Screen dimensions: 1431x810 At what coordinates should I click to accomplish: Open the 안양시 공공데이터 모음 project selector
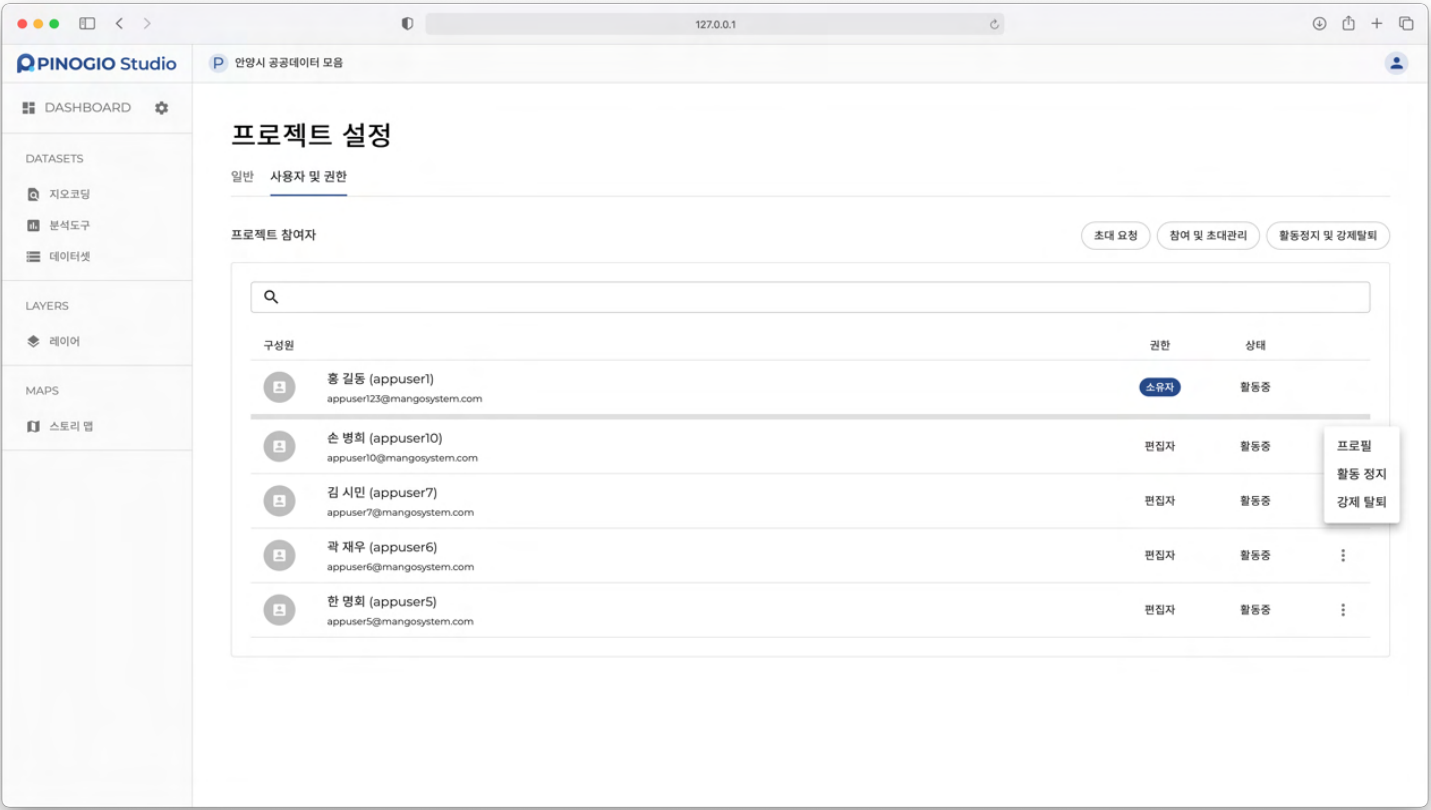[277, 63]
